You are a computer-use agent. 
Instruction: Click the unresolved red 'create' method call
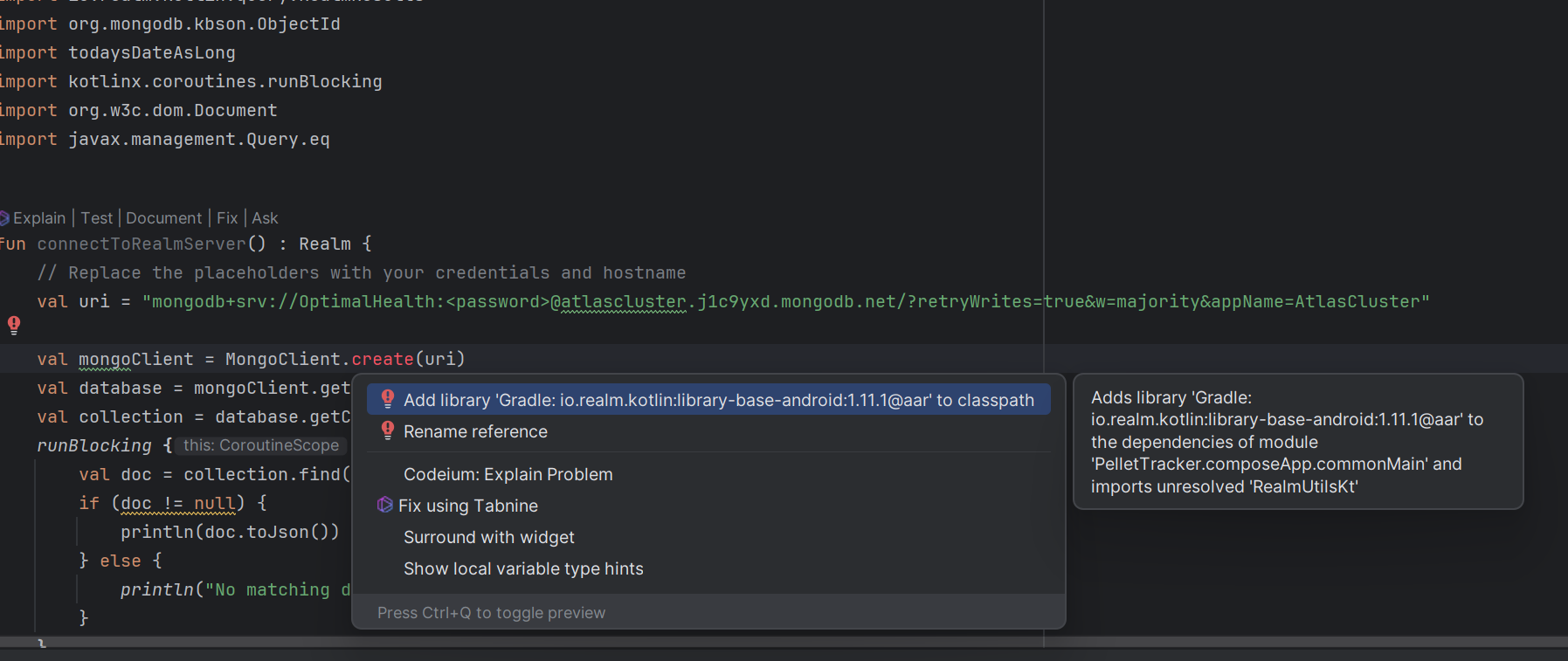[383, 359]
